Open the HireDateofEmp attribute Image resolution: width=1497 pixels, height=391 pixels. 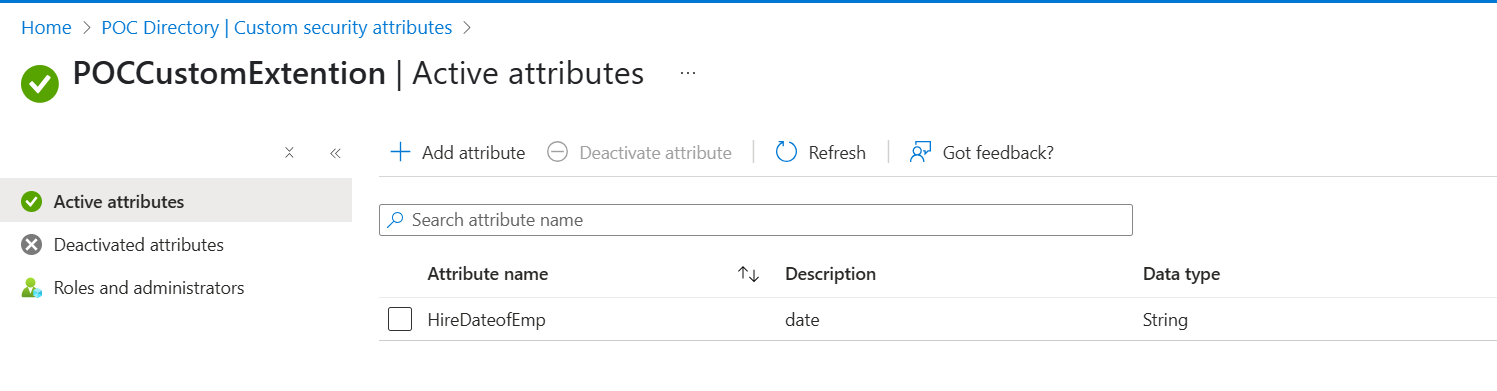[x=486, y=320]
